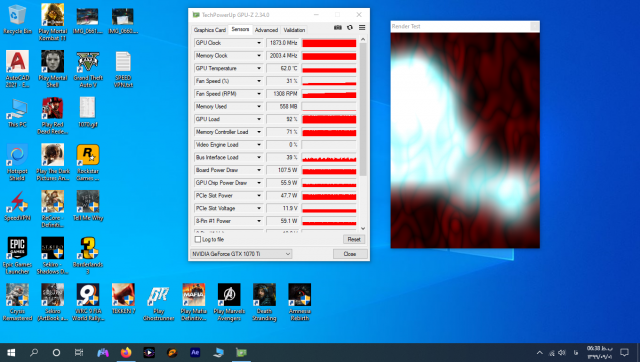Click inside the Render Test window image

(x=465, y=140)
